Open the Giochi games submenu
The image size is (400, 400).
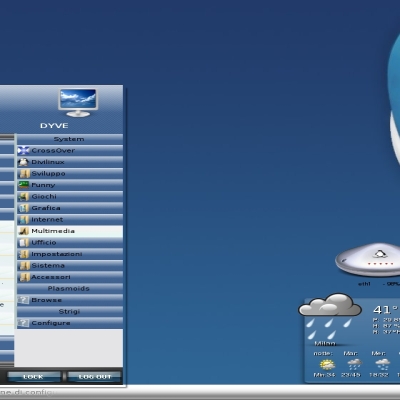click(70, 197)
